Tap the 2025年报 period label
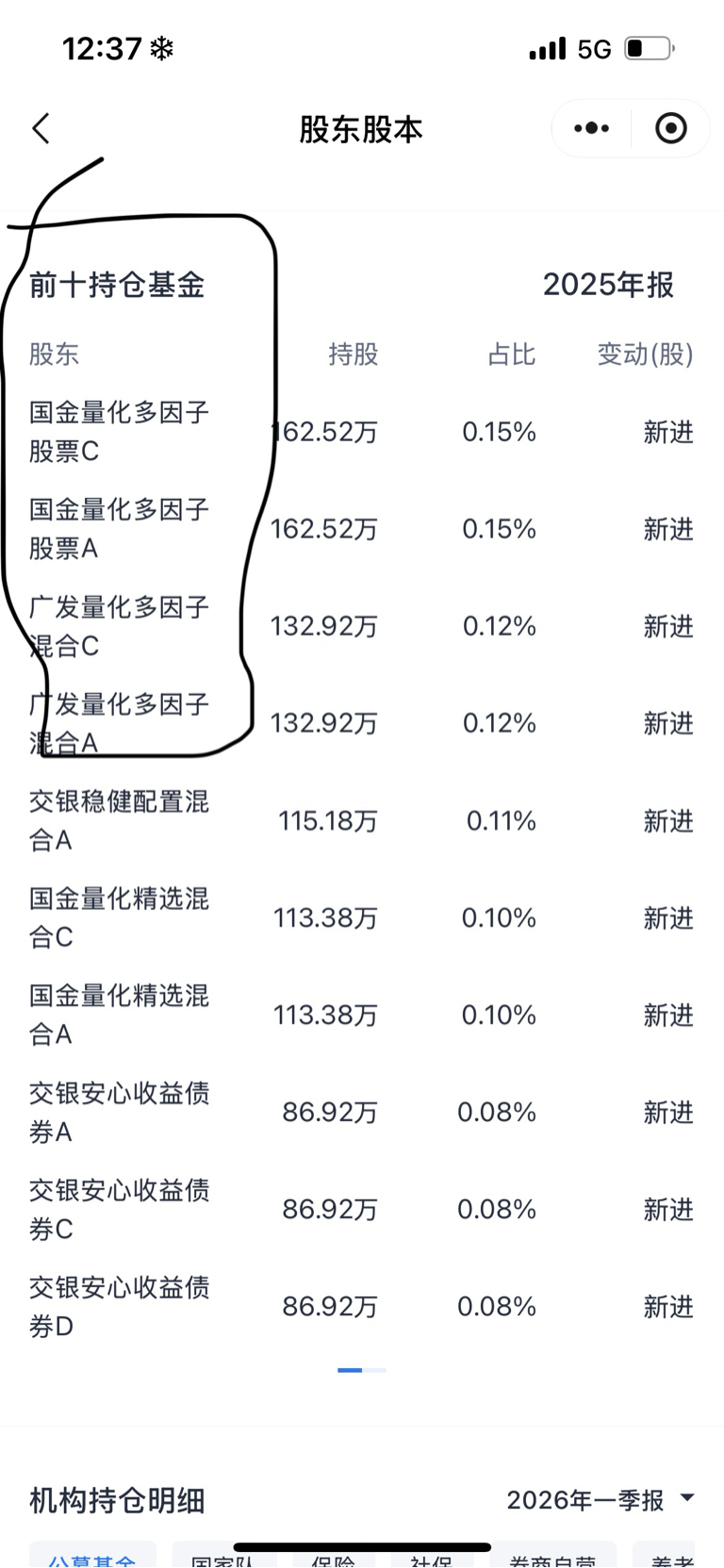The width and height of the screenshot is (724, 1568). coord(608,285)
